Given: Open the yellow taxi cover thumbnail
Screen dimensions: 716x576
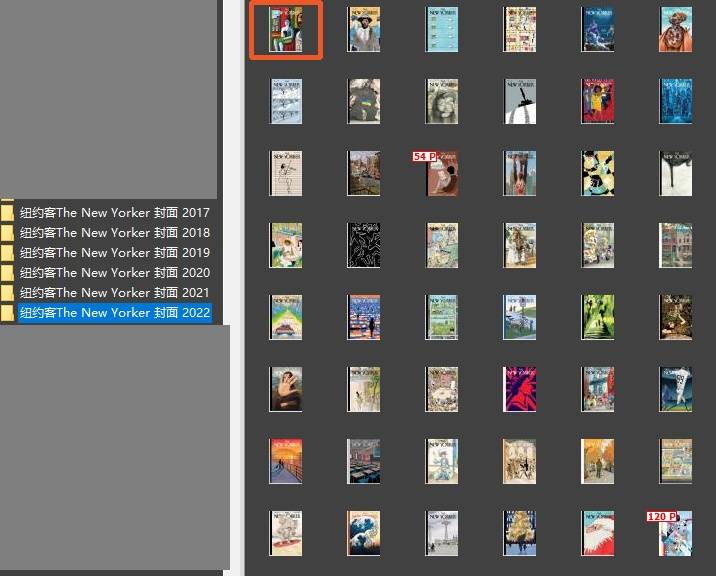Looking at the screenshot, I should [285, 317].
